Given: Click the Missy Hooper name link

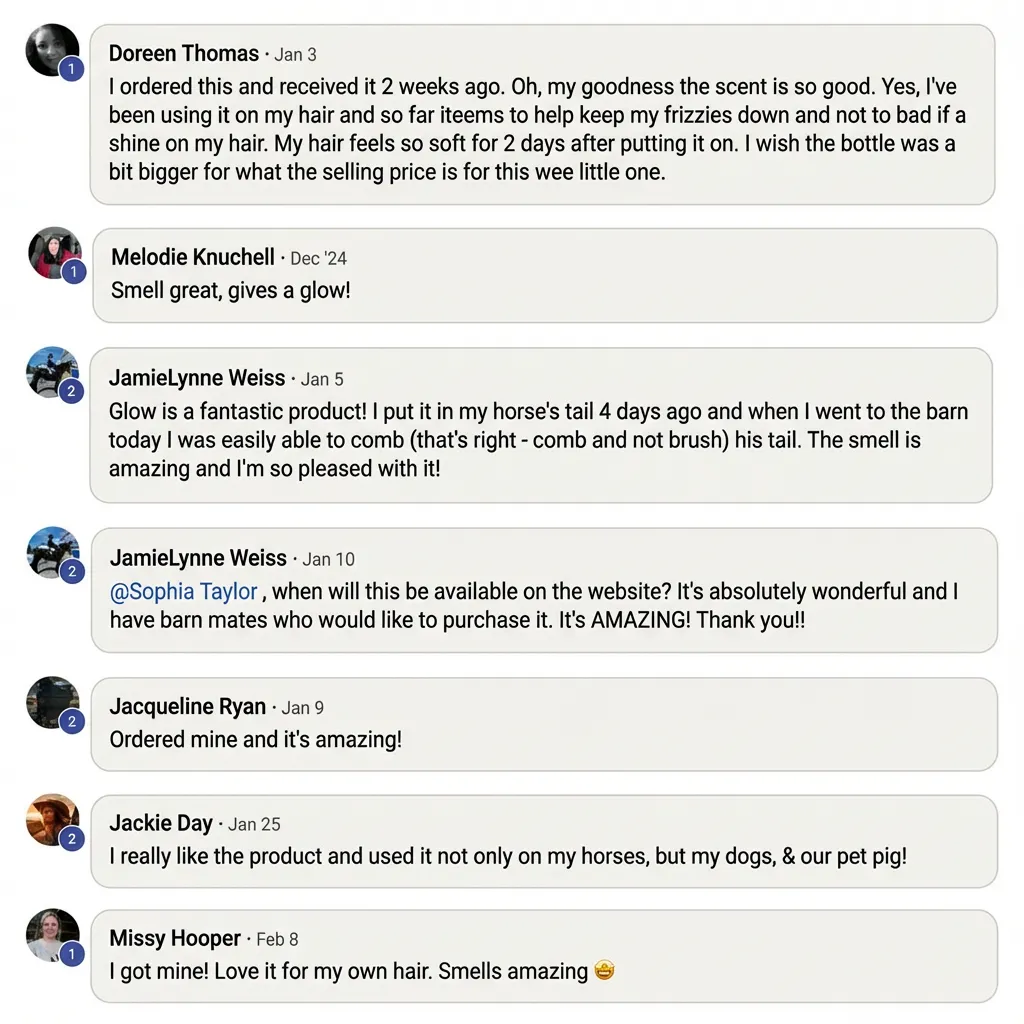Looking at the screenshot, I should click(x=175, y=938).
